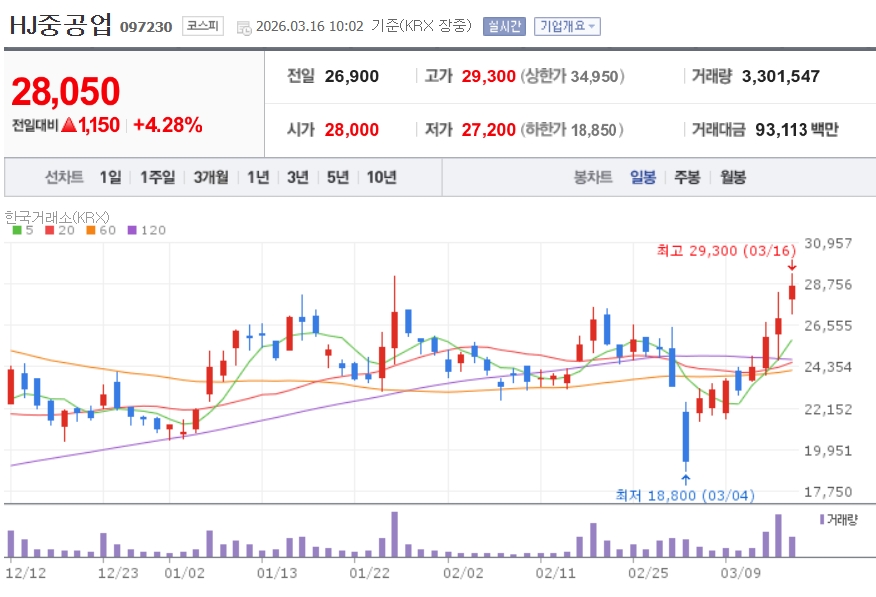876x597 pixels.
Task: Click the red 최고 29,300 high arrow marker
Action: tap(792, 265)
